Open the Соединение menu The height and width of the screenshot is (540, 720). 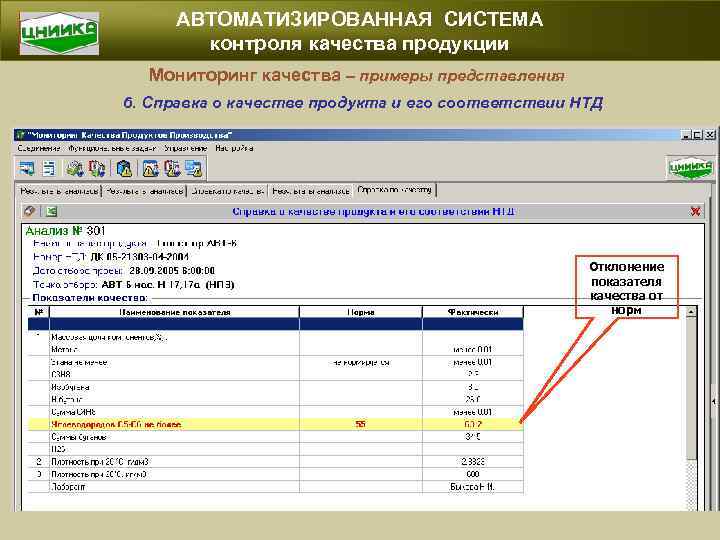pyautogui.click(x=39, y=148)
